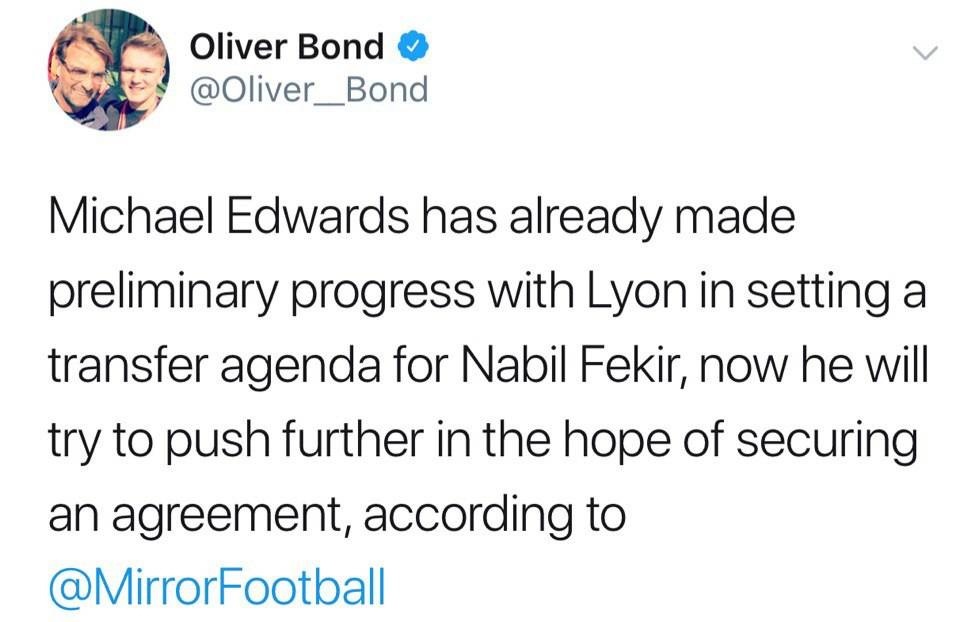Open the tweet options chevron menu
The width and height of the screenshot is (960, 622).
[926, 52]
